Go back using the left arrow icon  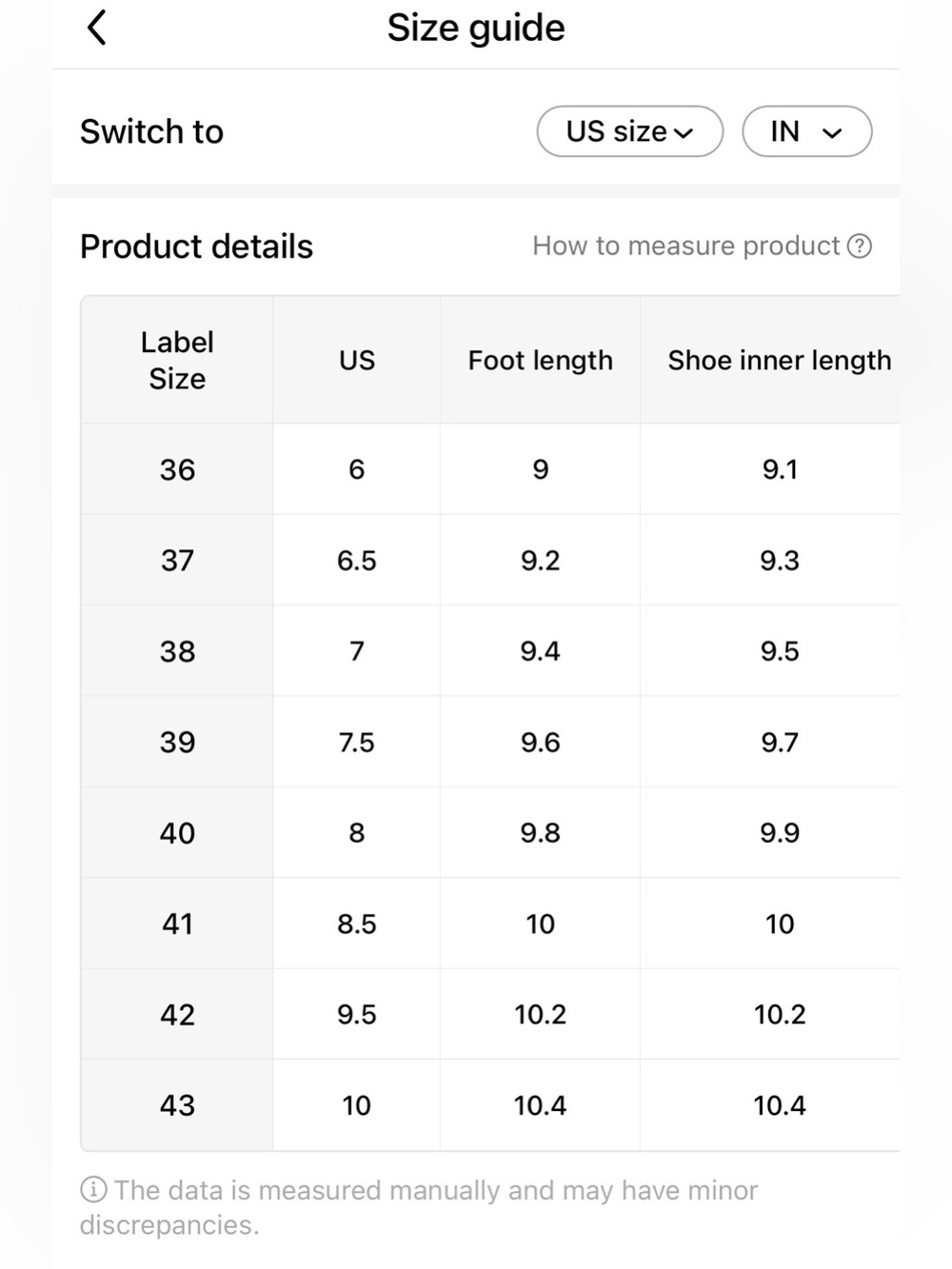click(96, 28)
